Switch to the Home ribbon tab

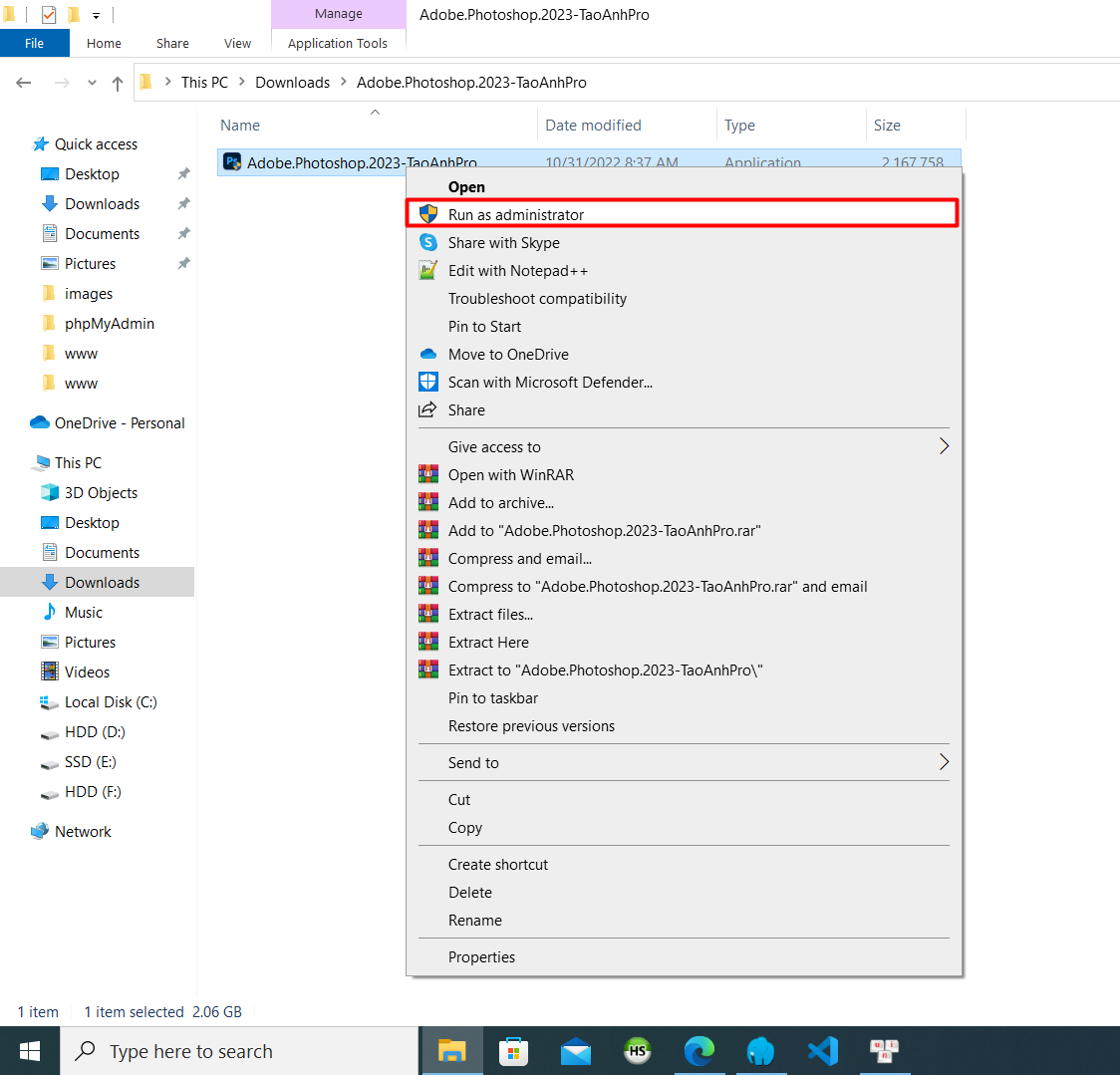tap(104, 43)
